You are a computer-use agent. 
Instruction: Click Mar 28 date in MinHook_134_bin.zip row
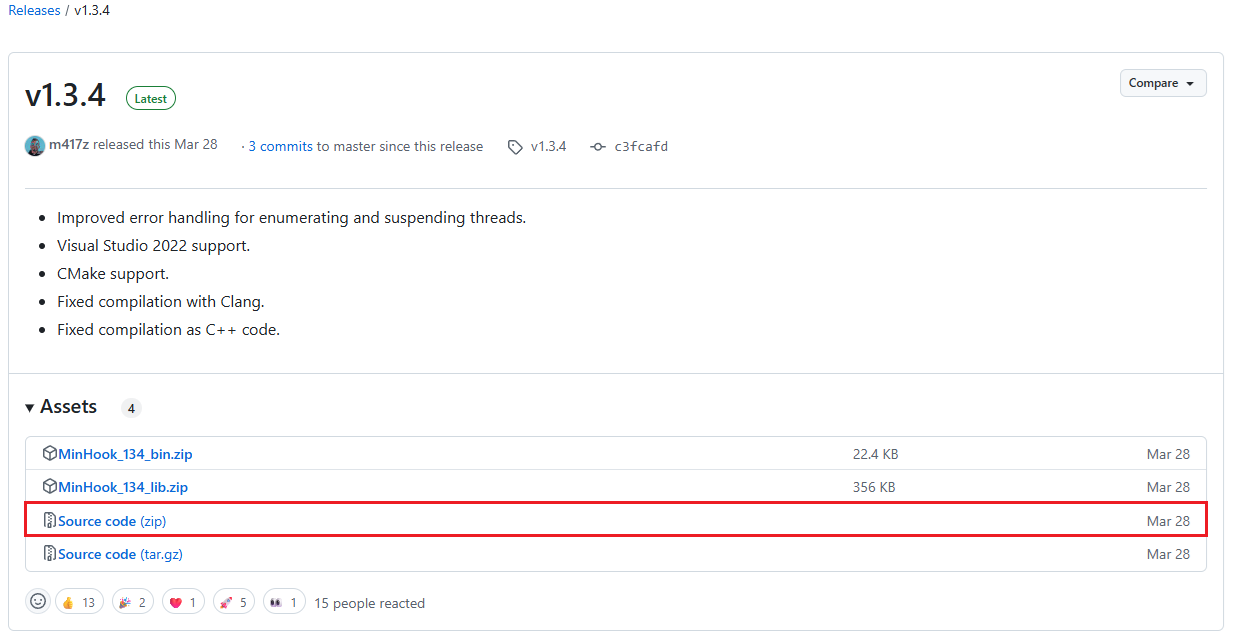(x=1168, y=454)
